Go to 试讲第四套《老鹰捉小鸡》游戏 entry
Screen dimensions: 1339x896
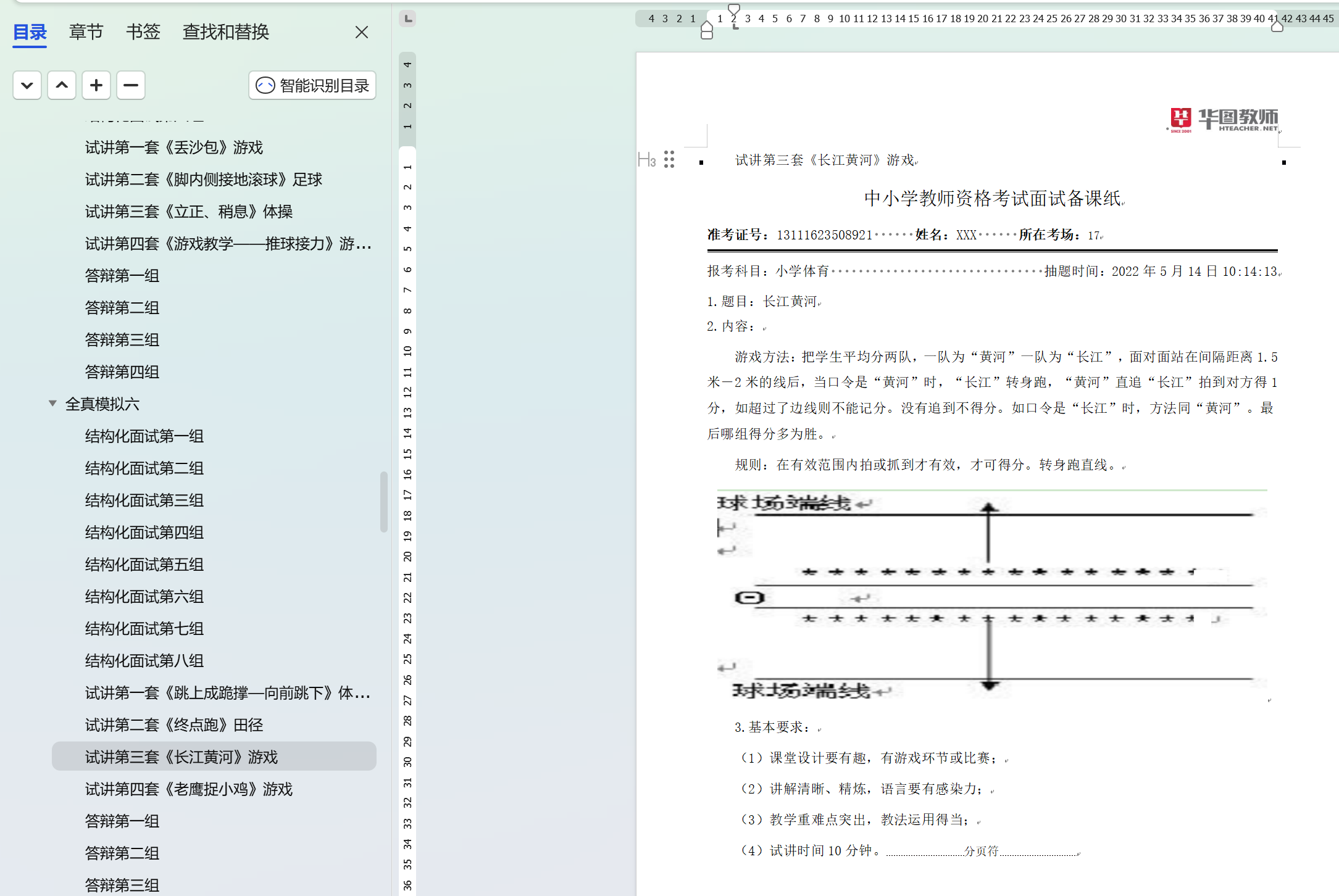[x=189, y=789]
